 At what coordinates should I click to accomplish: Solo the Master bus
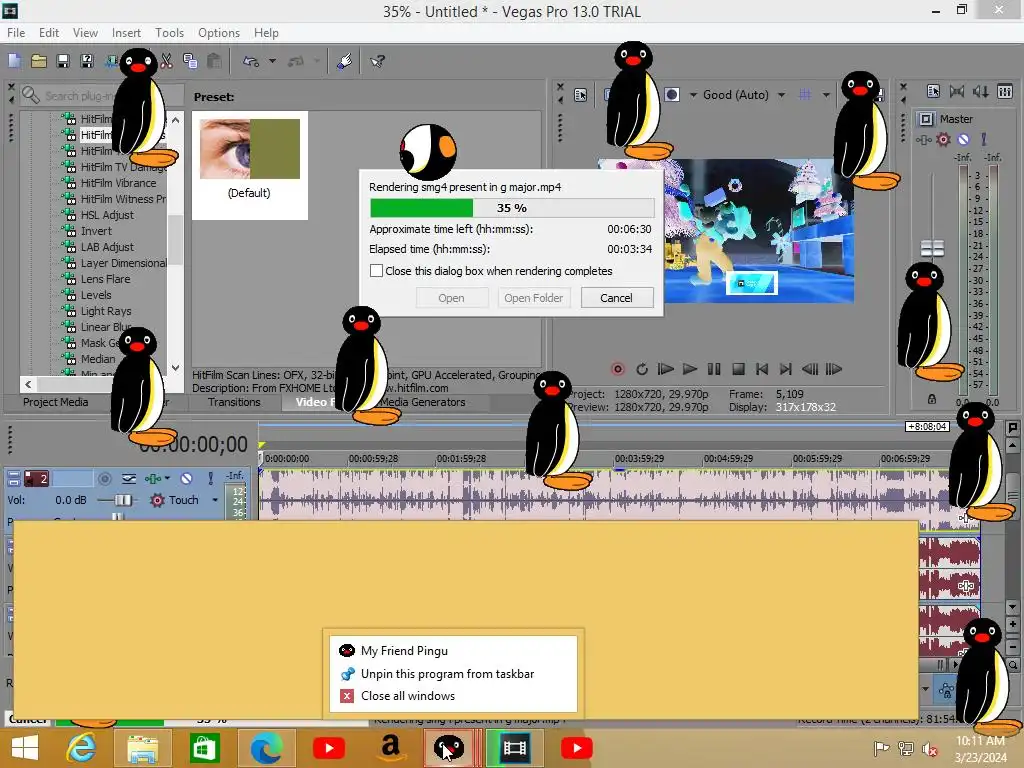click(984, 140)
